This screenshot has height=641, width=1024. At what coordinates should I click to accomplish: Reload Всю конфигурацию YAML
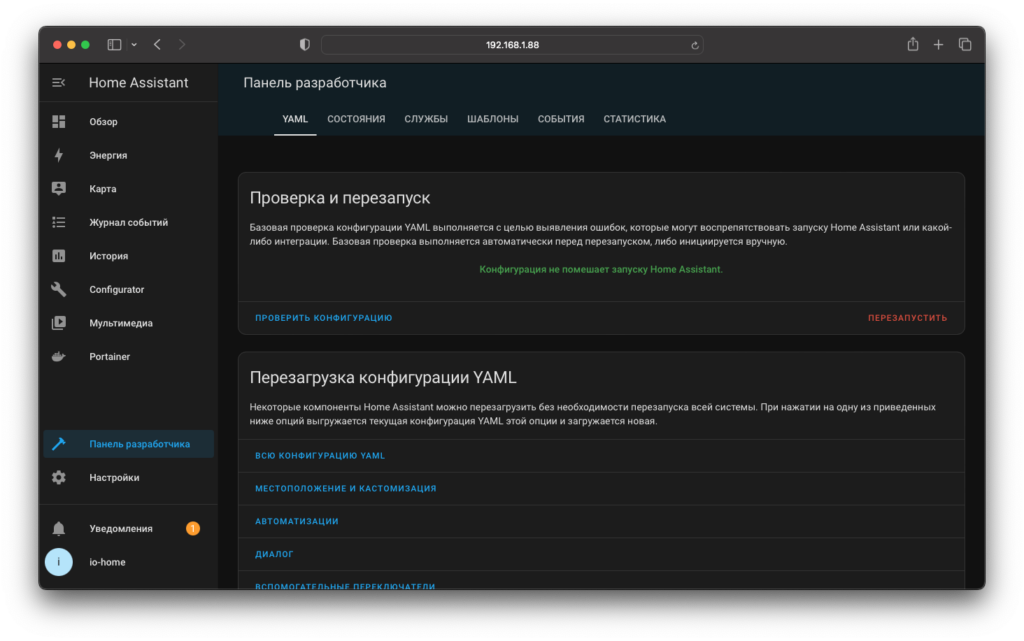click(320, 456)
